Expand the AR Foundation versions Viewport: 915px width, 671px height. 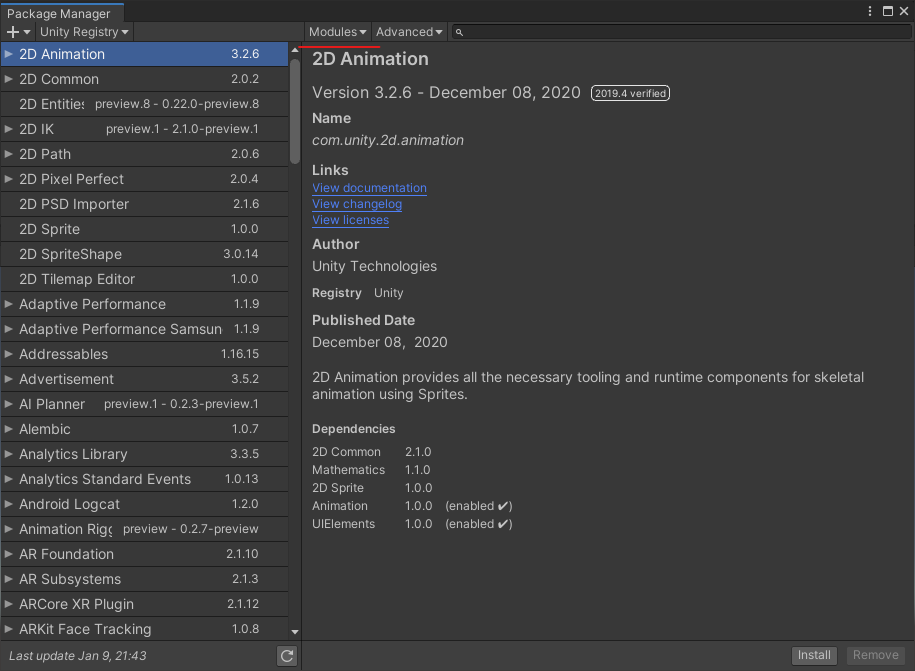click(x=8, y=554)
